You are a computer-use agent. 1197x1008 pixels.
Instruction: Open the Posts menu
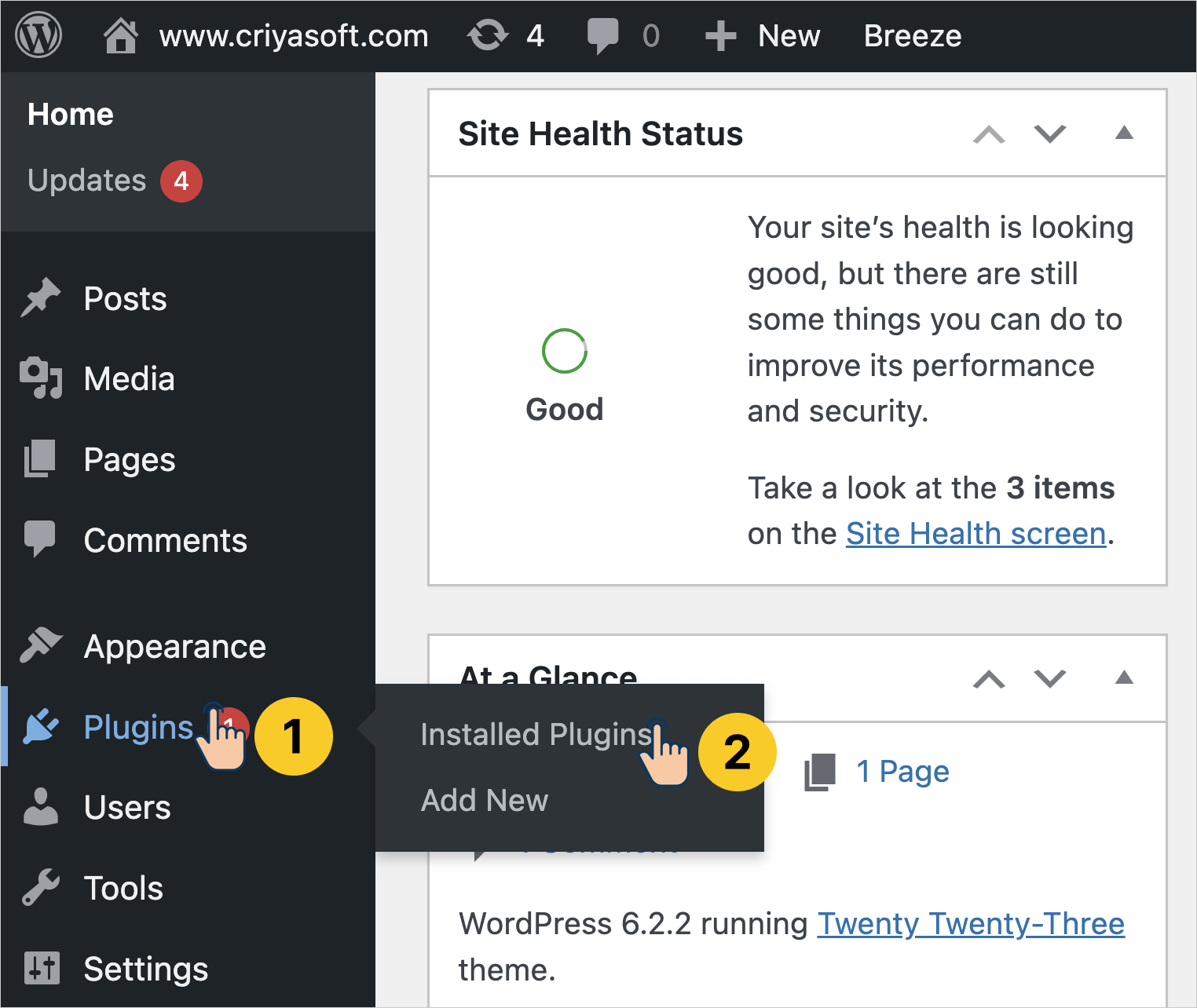click(126, 299)
